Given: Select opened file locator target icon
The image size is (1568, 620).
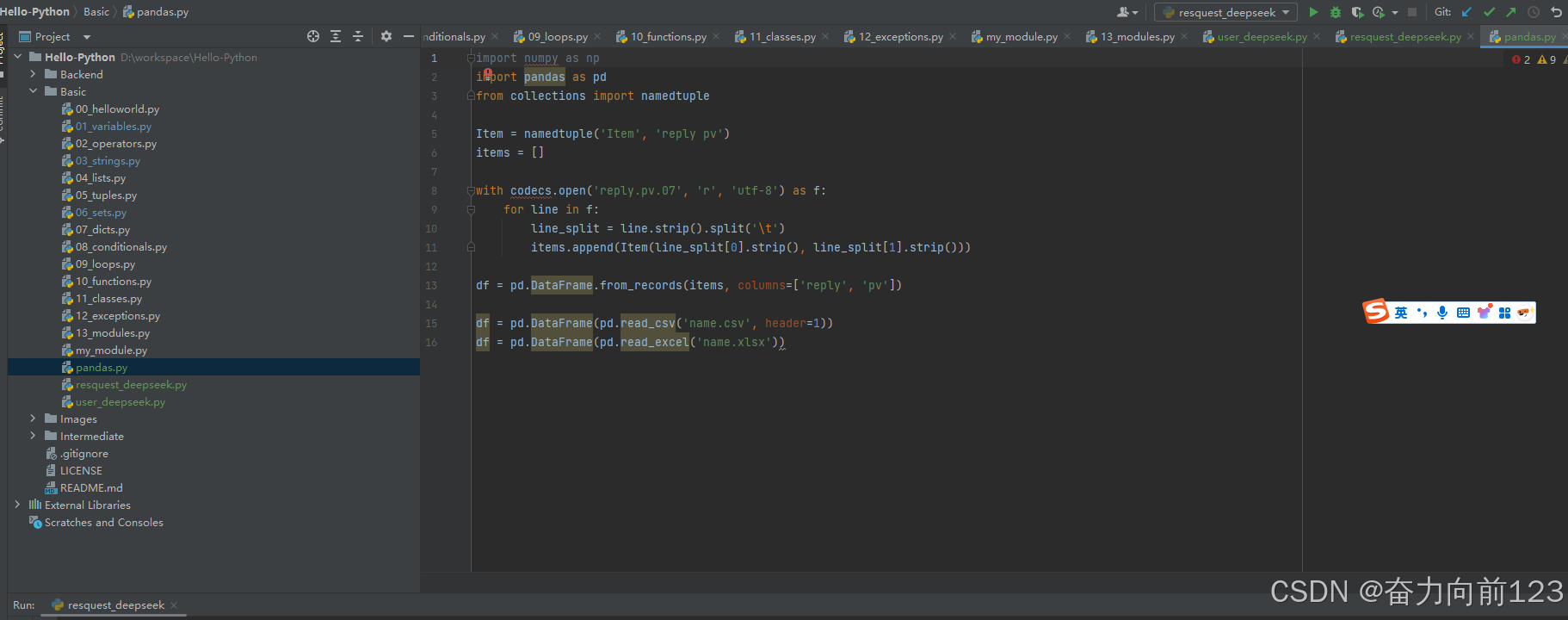Looking at the screenshot, I should click(x=313, y=36).
